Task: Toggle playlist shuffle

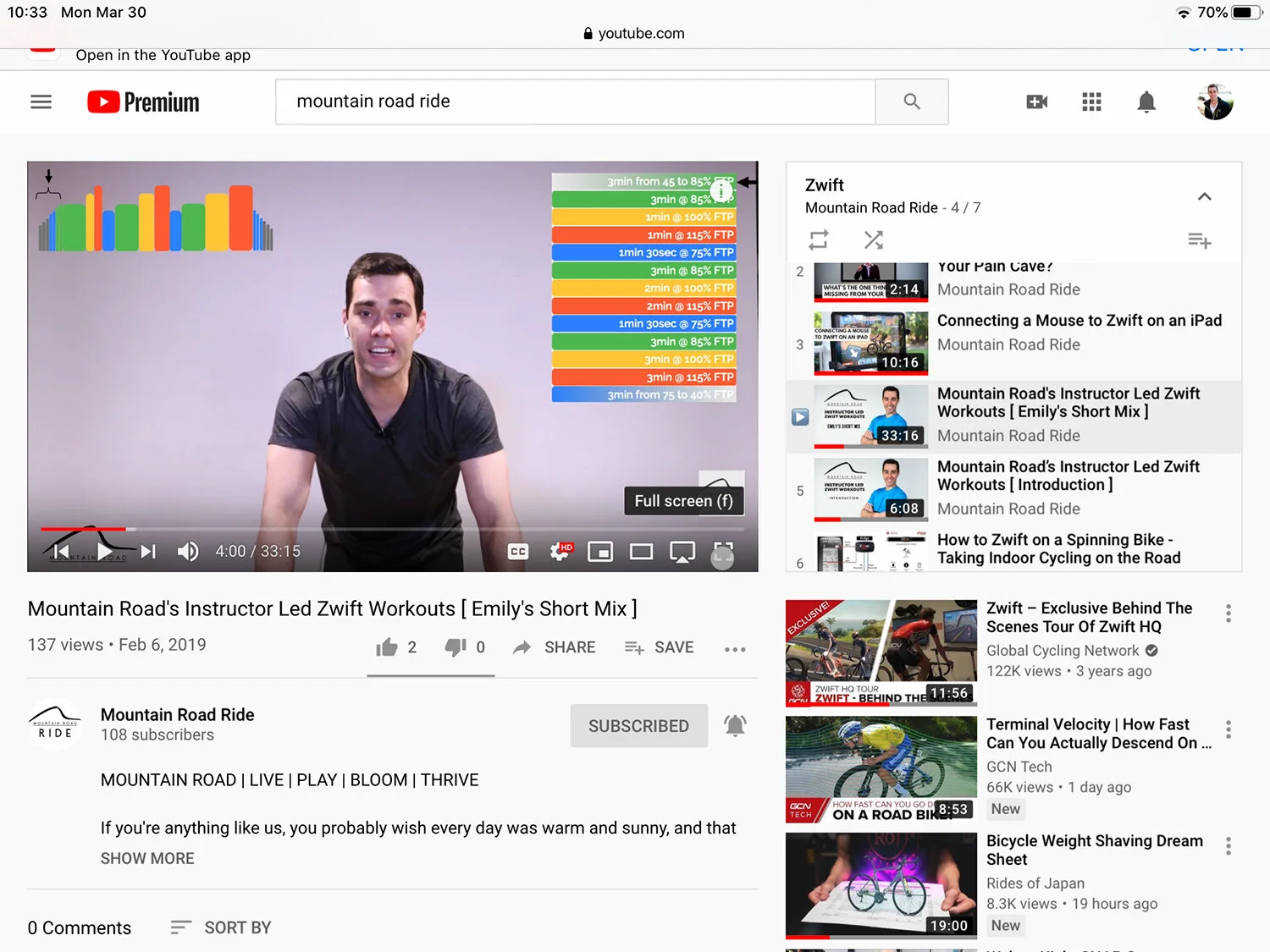Action: point(874,240)
